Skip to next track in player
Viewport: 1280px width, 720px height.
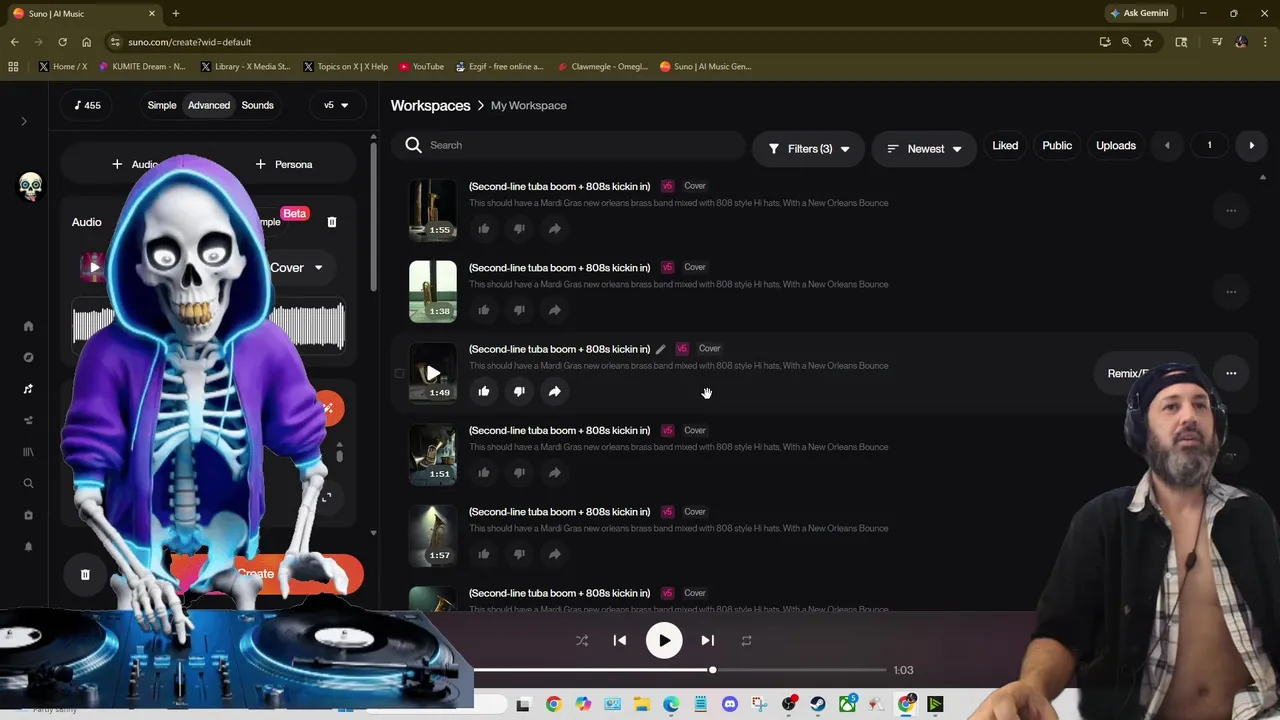[x=707, y=641]
